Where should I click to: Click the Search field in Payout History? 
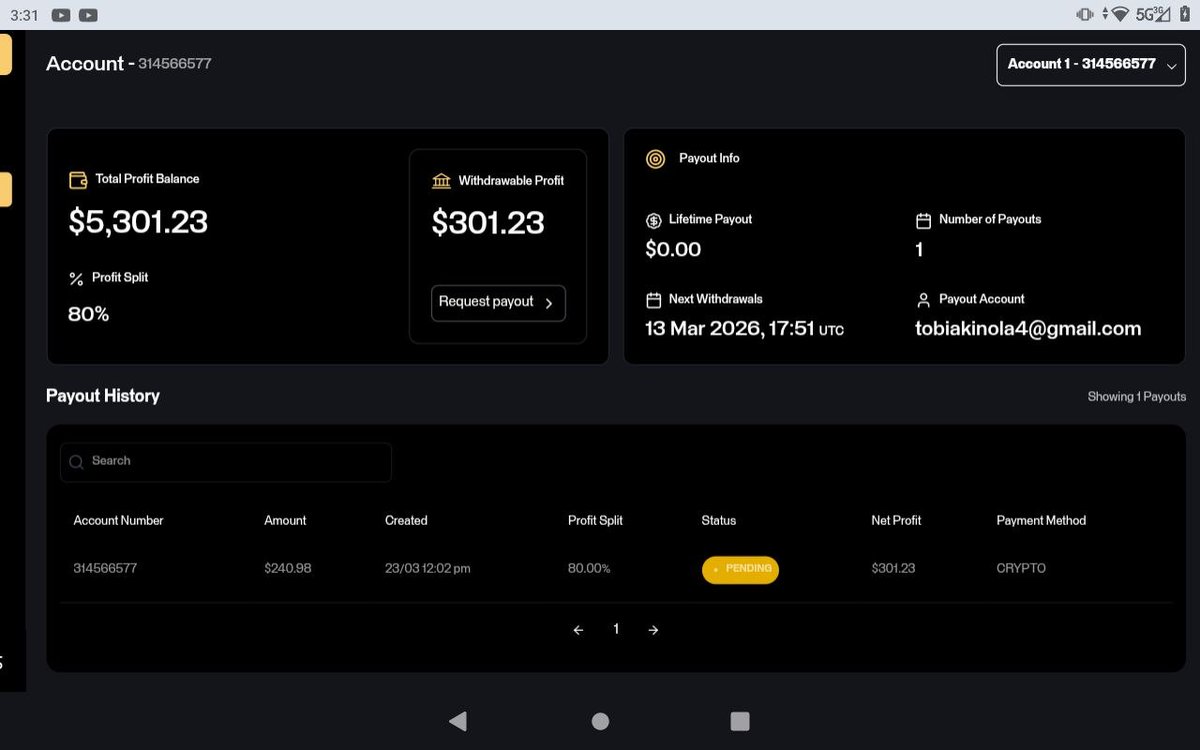click(226, 462)
